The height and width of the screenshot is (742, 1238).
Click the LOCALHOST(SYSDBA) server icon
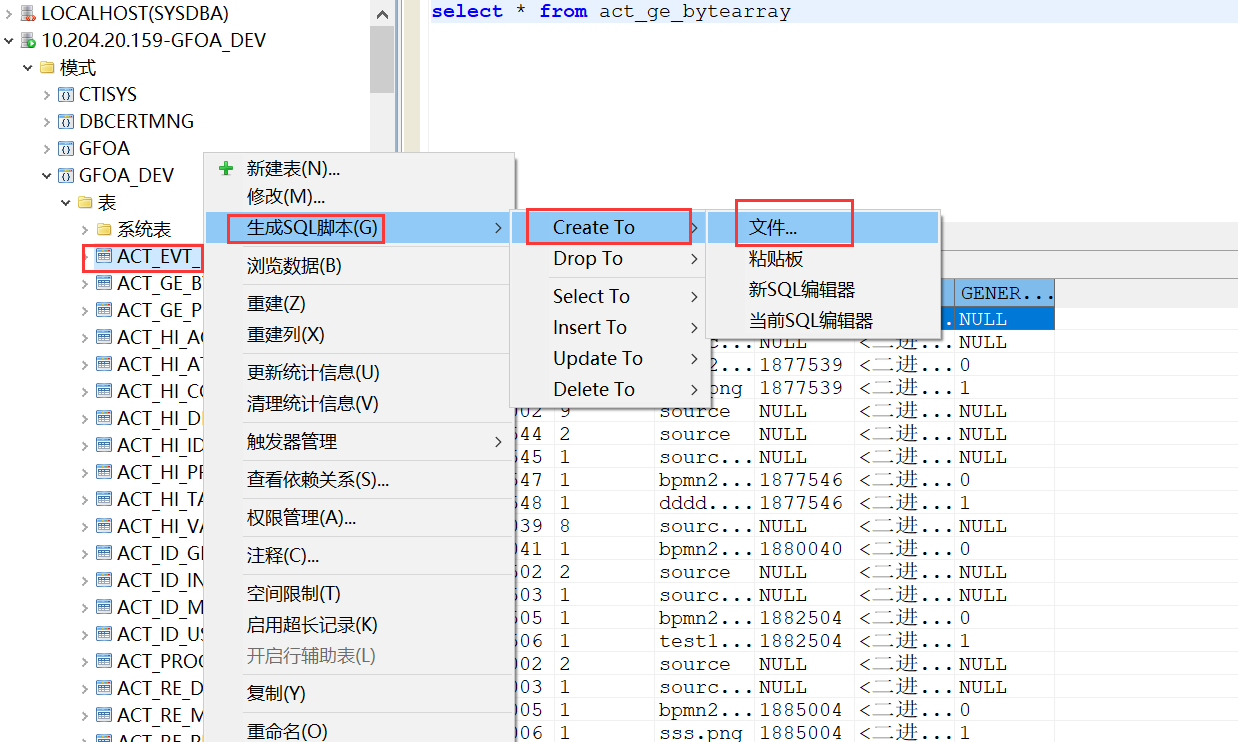click(x=28, y=14)
